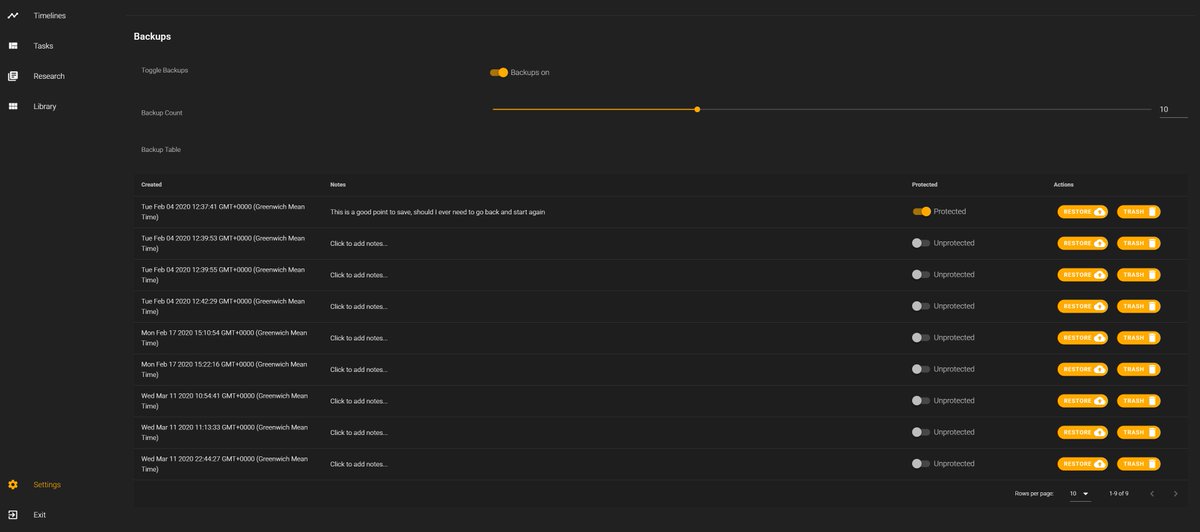Add notes to the 15:10:54 backup

pos(359,338)
